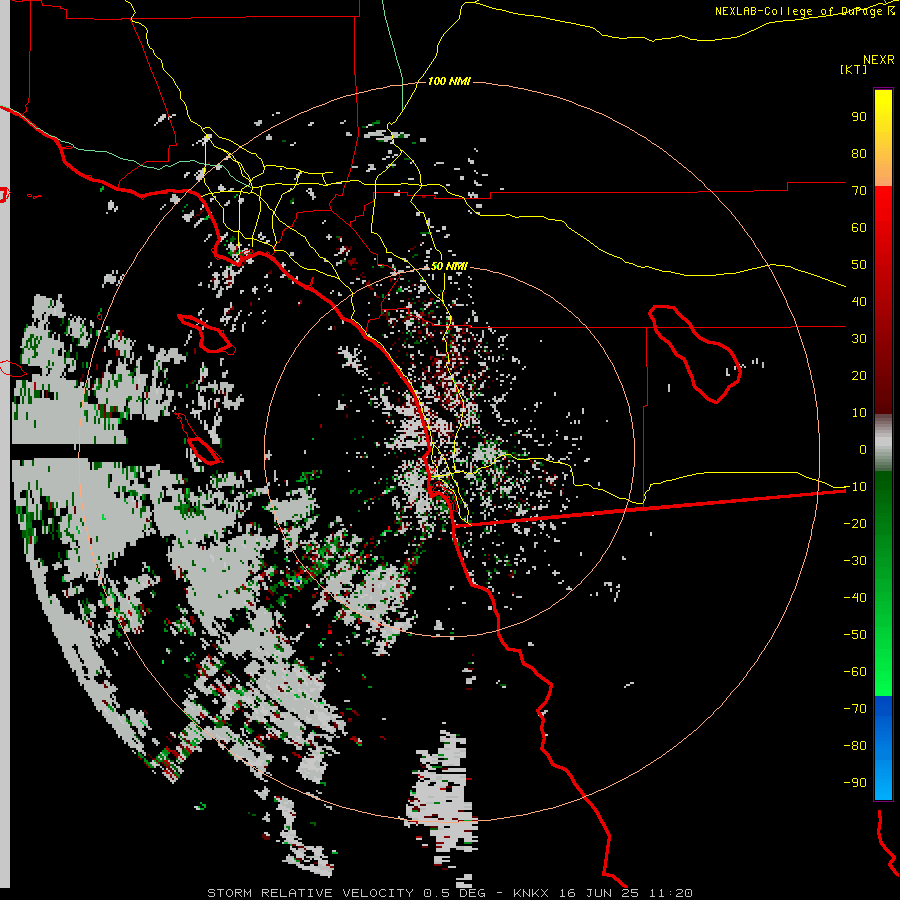The image size is (900, 900).
Task: Click the 90 knot legend value
Action: 859,117
